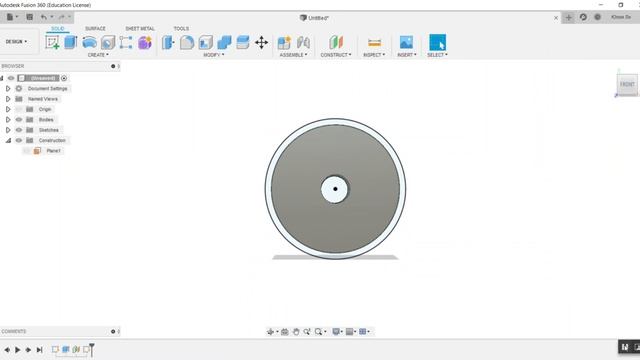This screenshot has height=360, width=640.
Task: Open the DESIGN workspace dropdown
Action: [16, 42]
